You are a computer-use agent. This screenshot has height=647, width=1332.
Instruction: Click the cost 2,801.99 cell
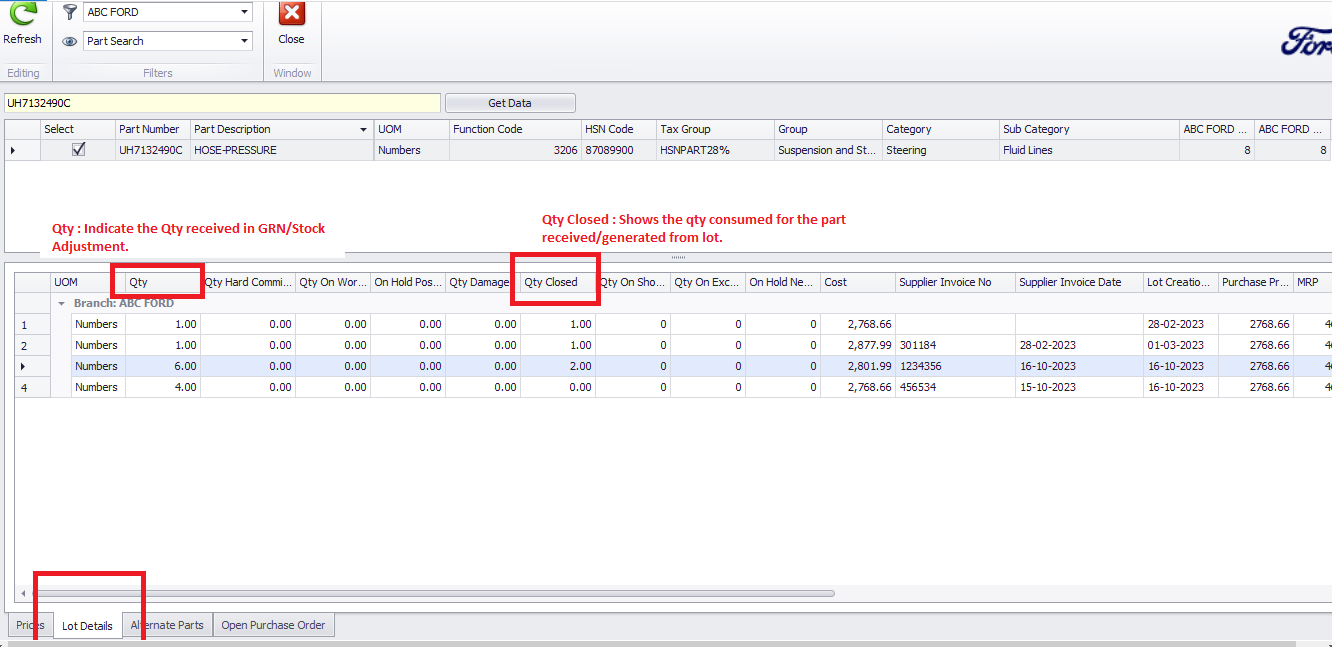pyautogui.click(x=858, y=366)
